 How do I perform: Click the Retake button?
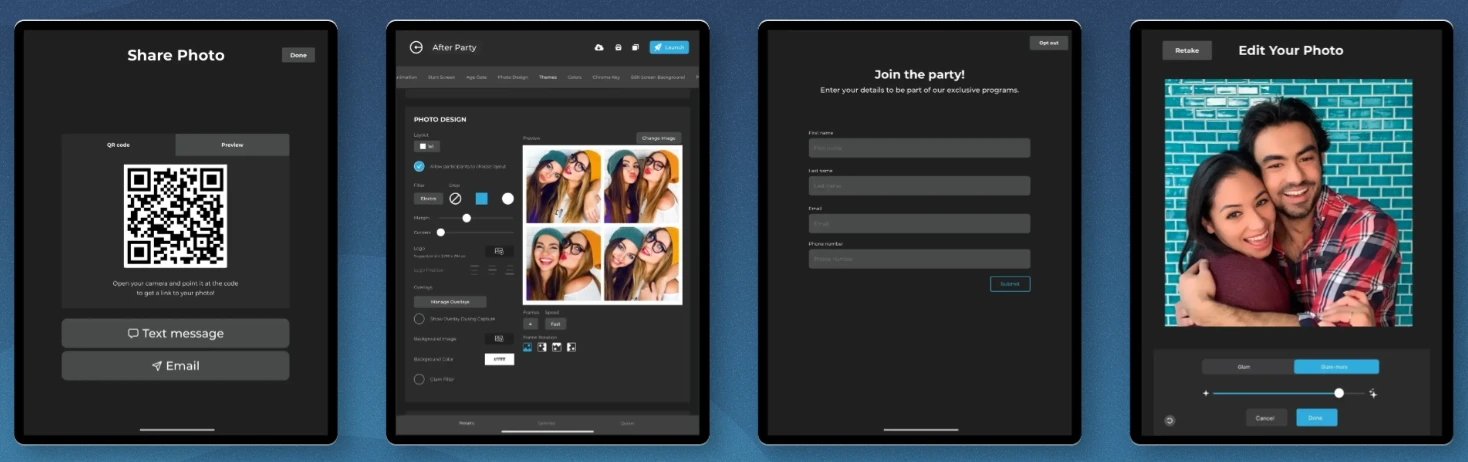click(x=1187, y=50)
